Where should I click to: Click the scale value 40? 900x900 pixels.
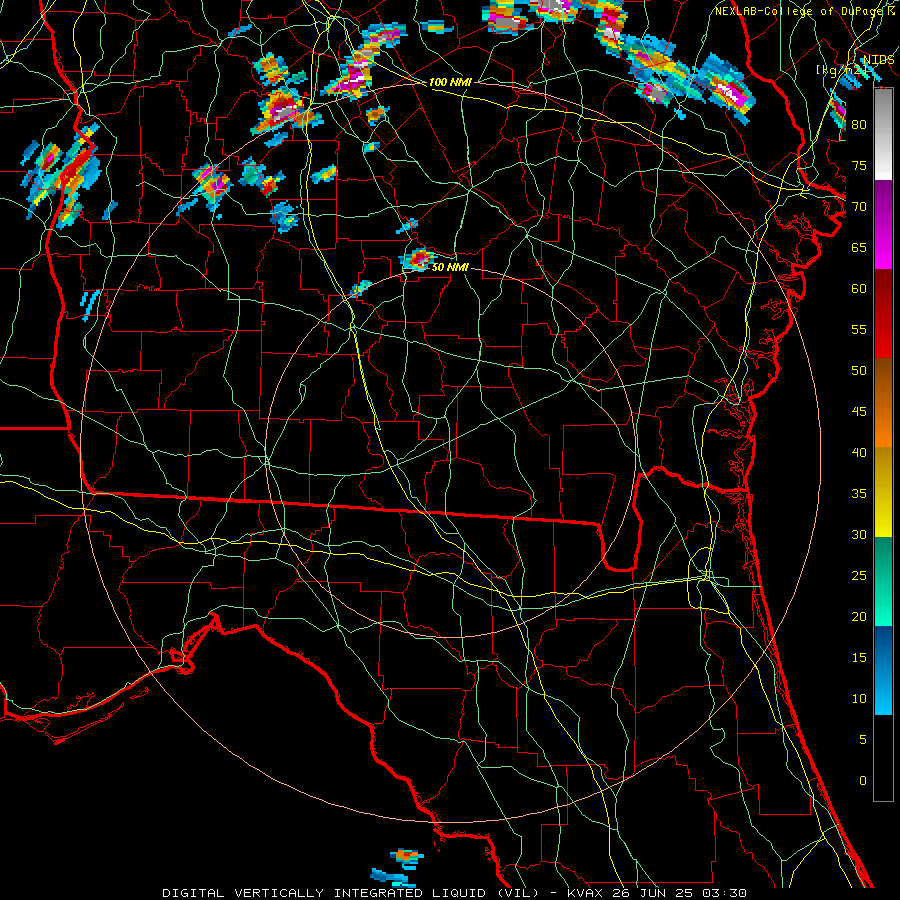(859, 452)
